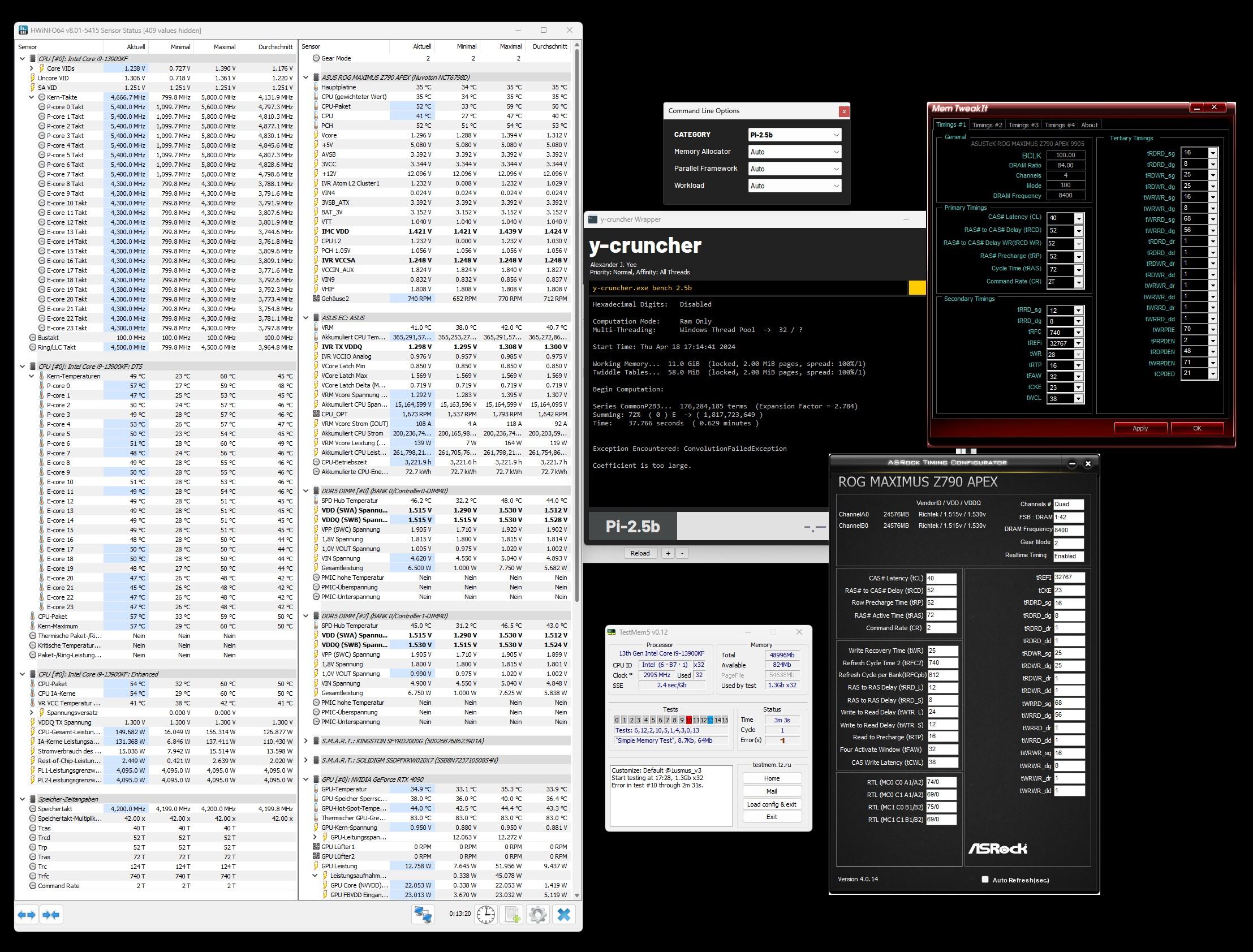Click the yellow square in y-cruncher command bar
This screenshot has width=1253, height=952.
(x=916, y=288)
